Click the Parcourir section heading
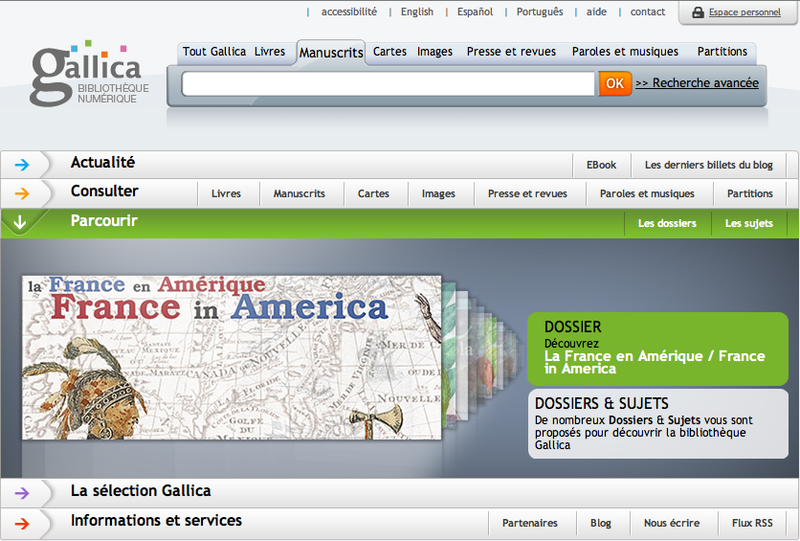 pyautogui.click(x=104, y=220)
